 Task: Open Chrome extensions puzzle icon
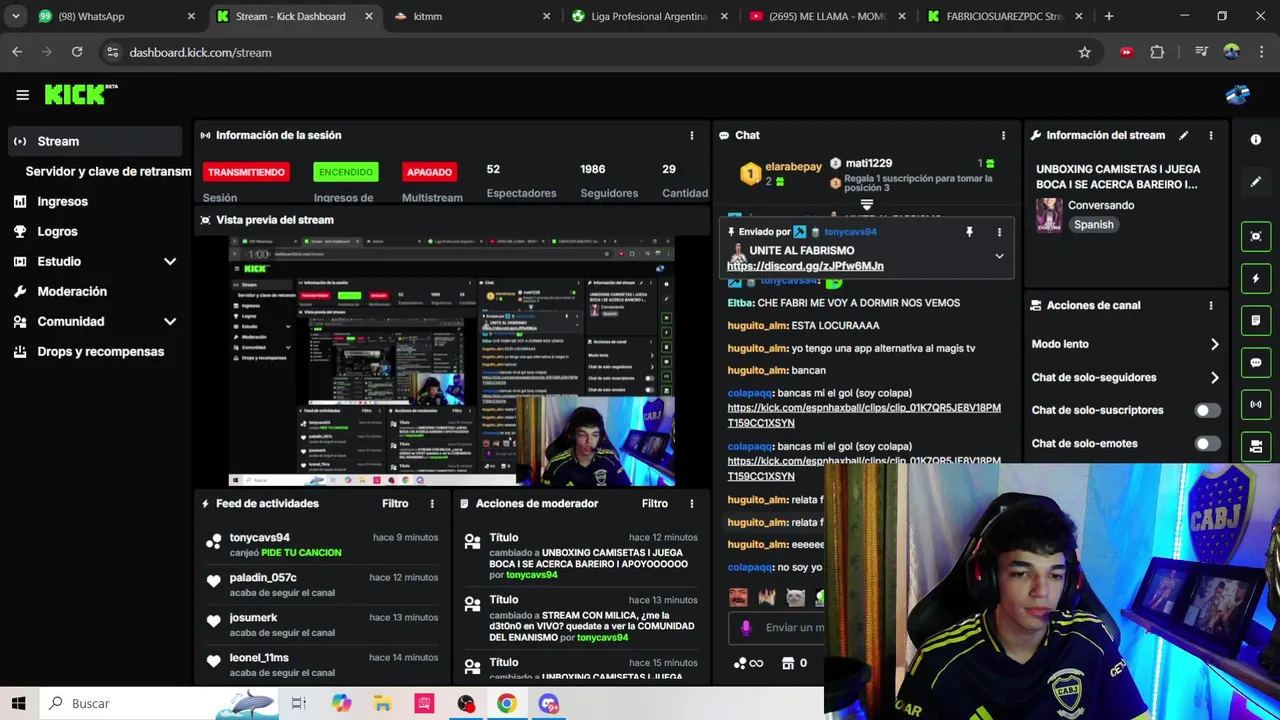tap(1157, 52)
